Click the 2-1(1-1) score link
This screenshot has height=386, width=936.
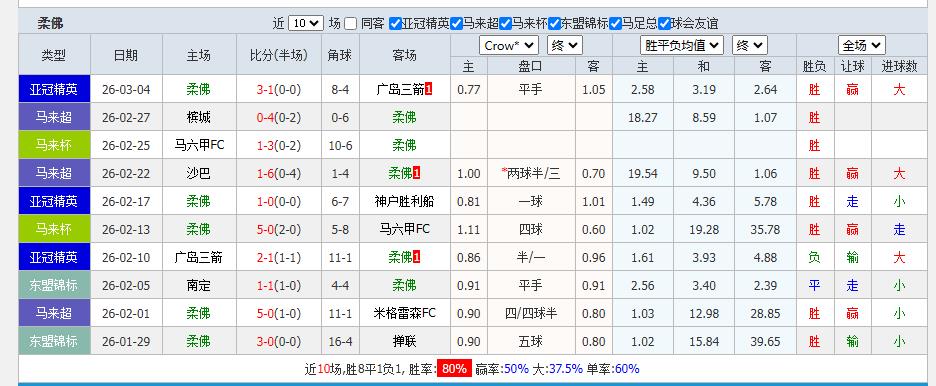tap(279, 258)
